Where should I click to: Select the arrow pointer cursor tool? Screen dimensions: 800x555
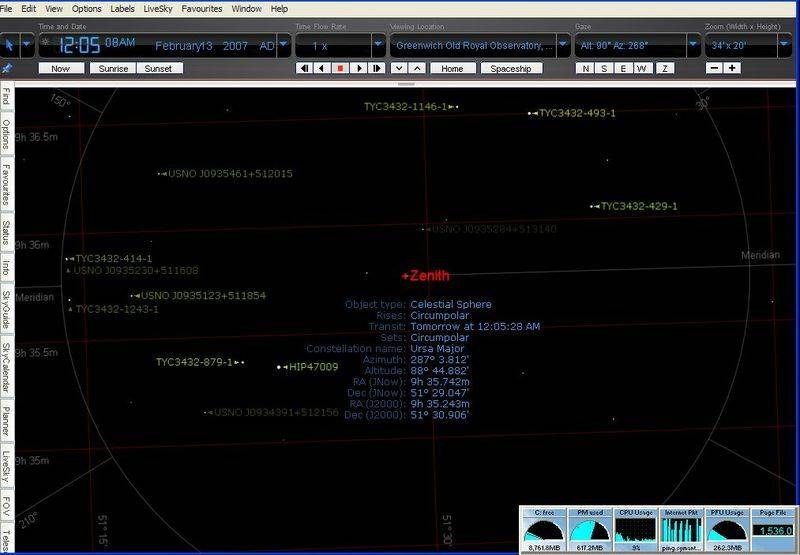pyautogui.click(x=9, y=45)
